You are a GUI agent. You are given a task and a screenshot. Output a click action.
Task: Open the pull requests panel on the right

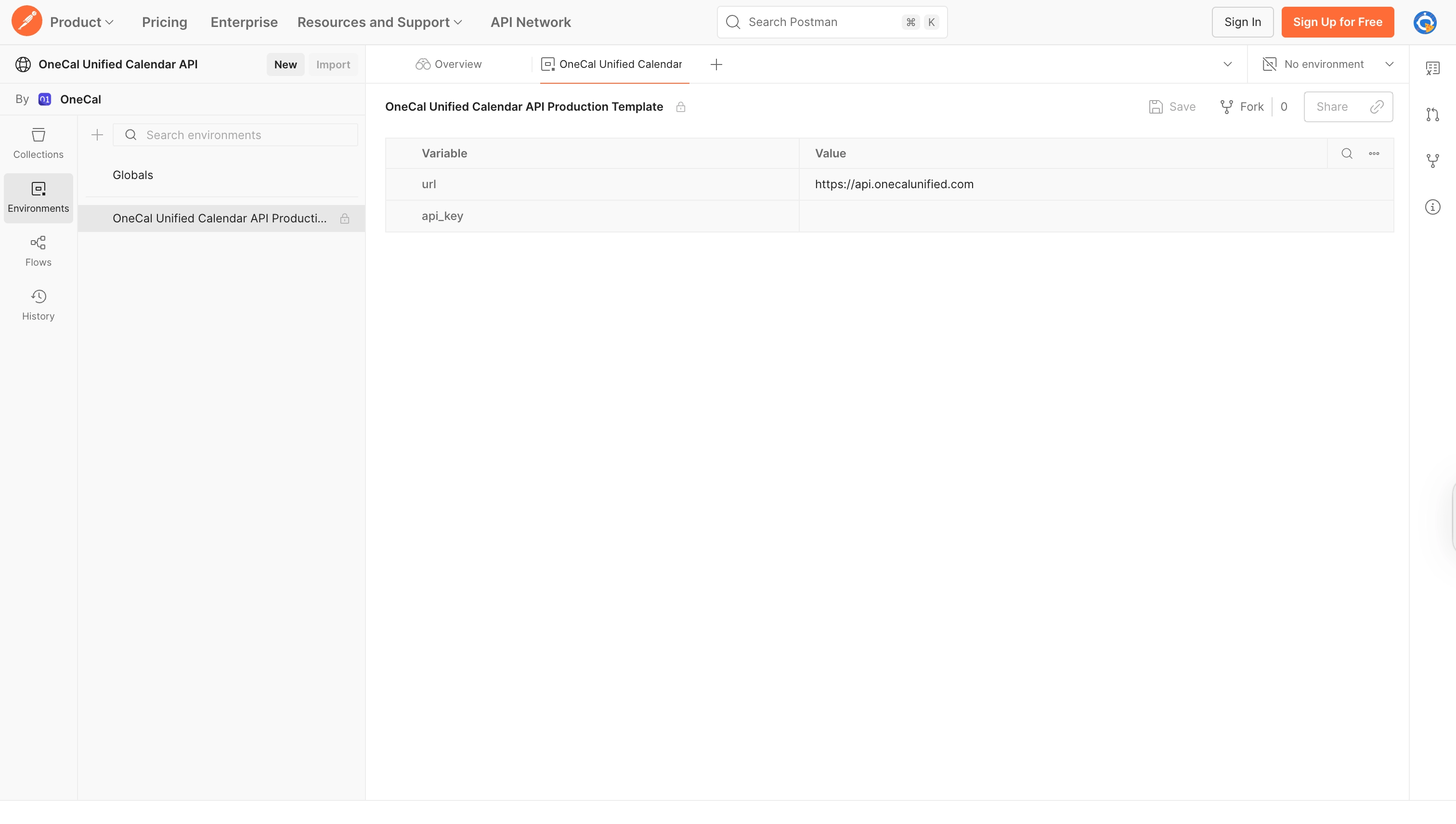click(1432, 115)
